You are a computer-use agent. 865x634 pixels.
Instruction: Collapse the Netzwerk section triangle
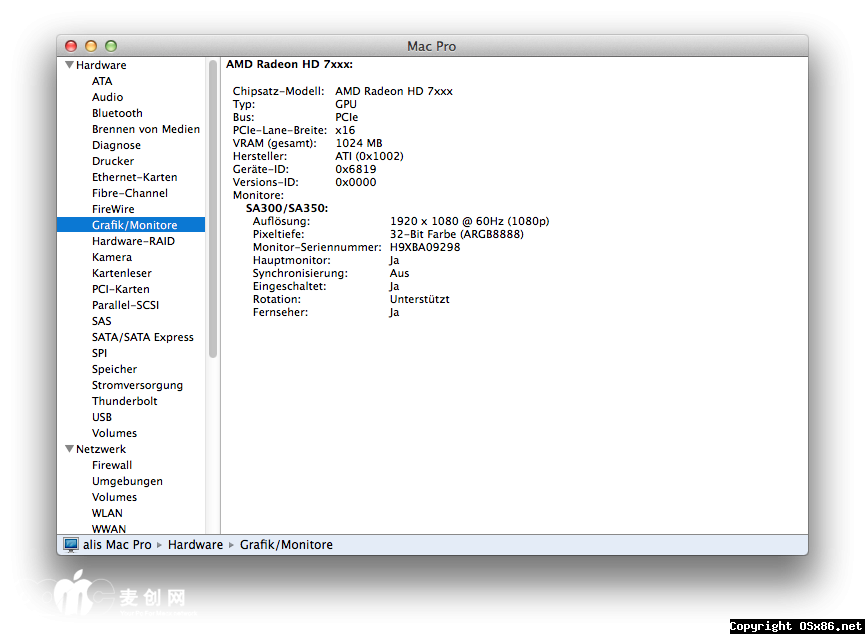69,449
